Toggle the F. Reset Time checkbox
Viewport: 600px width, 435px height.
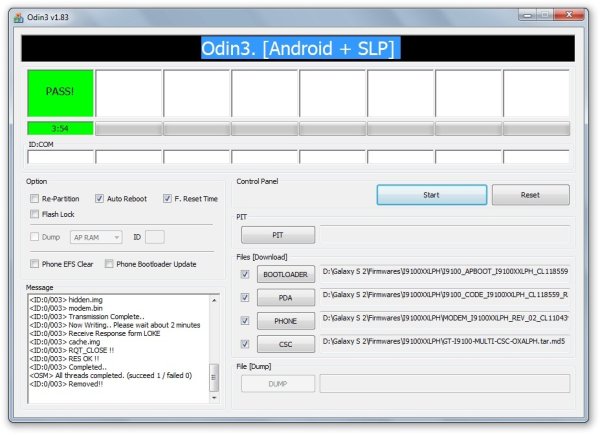[x=167, y=199]
